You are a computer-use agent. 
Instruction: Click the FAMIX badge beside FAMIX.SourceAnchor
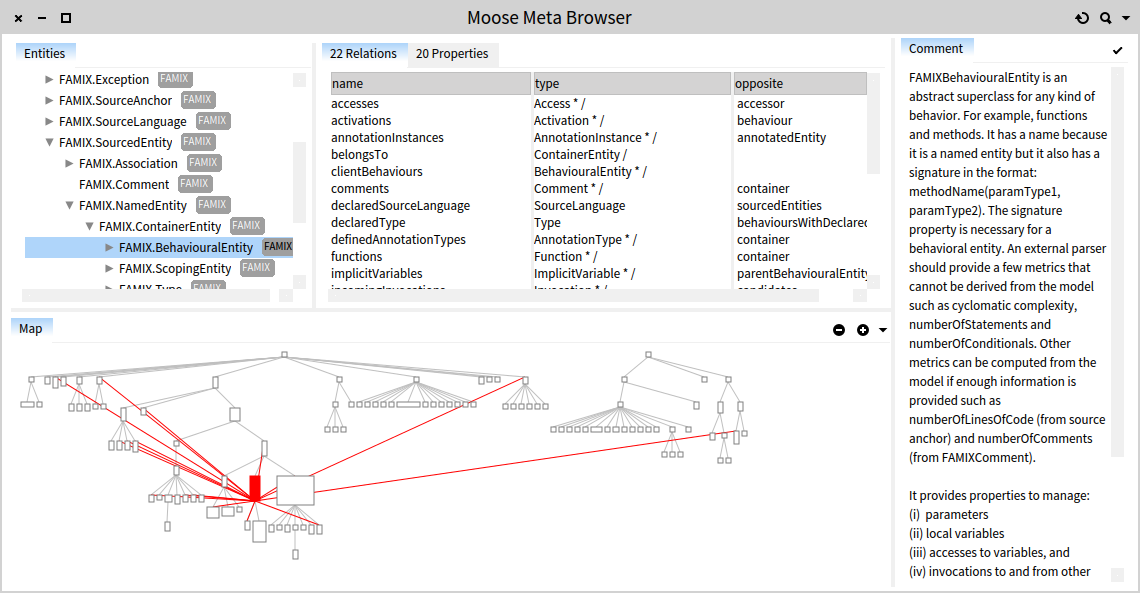click(x=197, y=100)
